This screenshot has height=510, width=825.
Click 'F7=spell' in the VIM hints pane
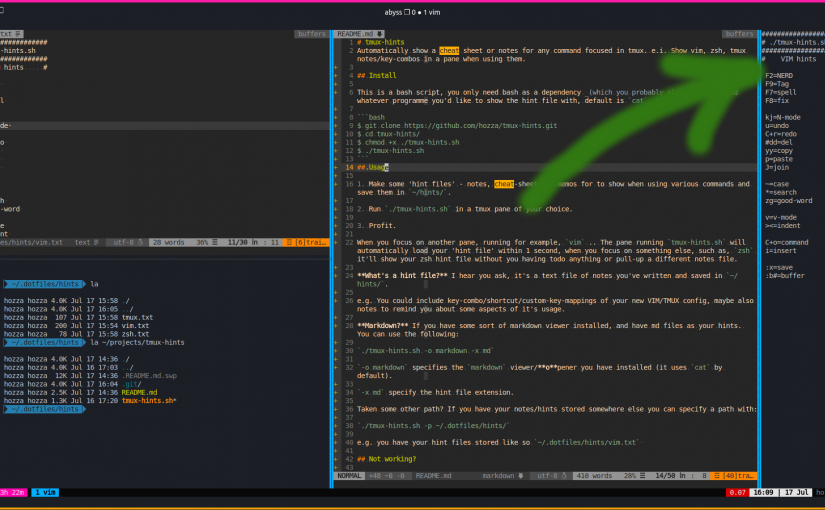click(781, 93)
